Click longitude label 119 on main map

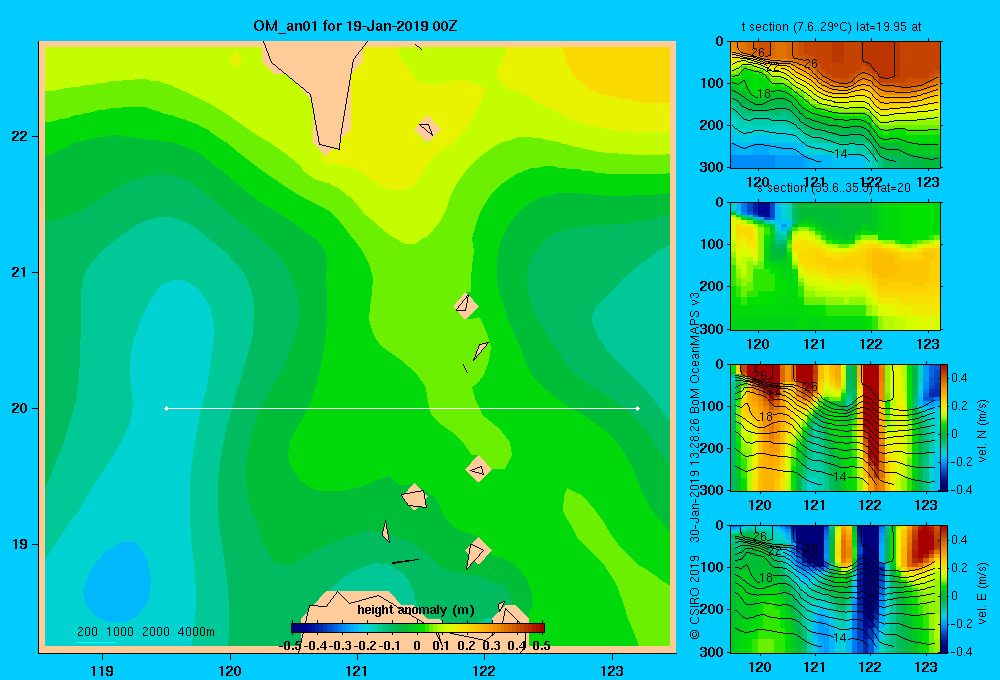click(x=102, y=670)
